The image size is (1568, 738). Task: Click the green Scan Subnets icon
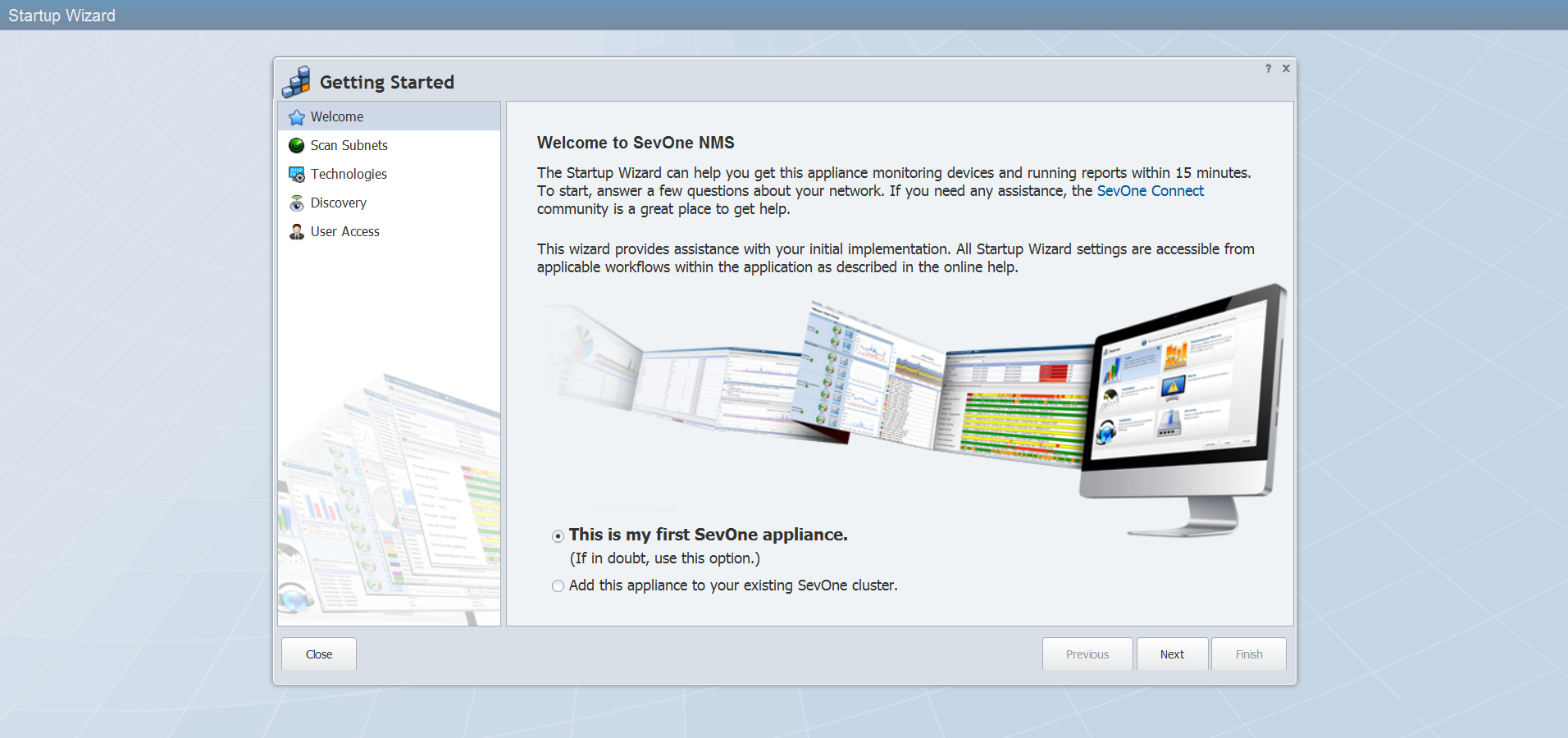tap(297, 145)
